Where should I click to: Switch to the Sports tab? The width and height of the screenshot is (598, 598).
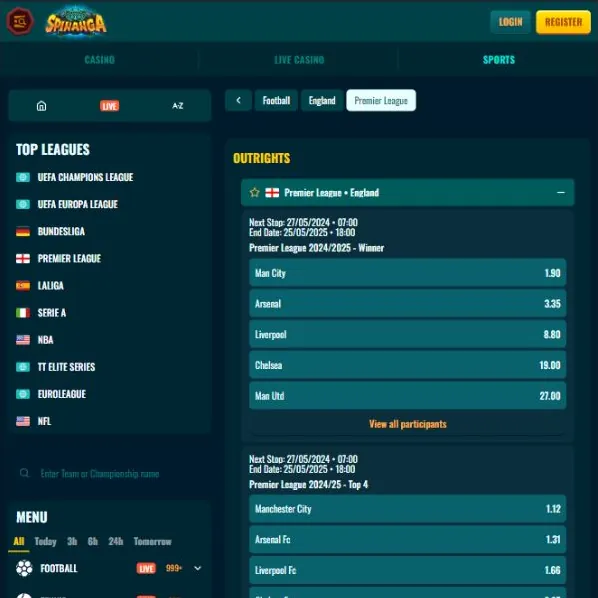498,59
